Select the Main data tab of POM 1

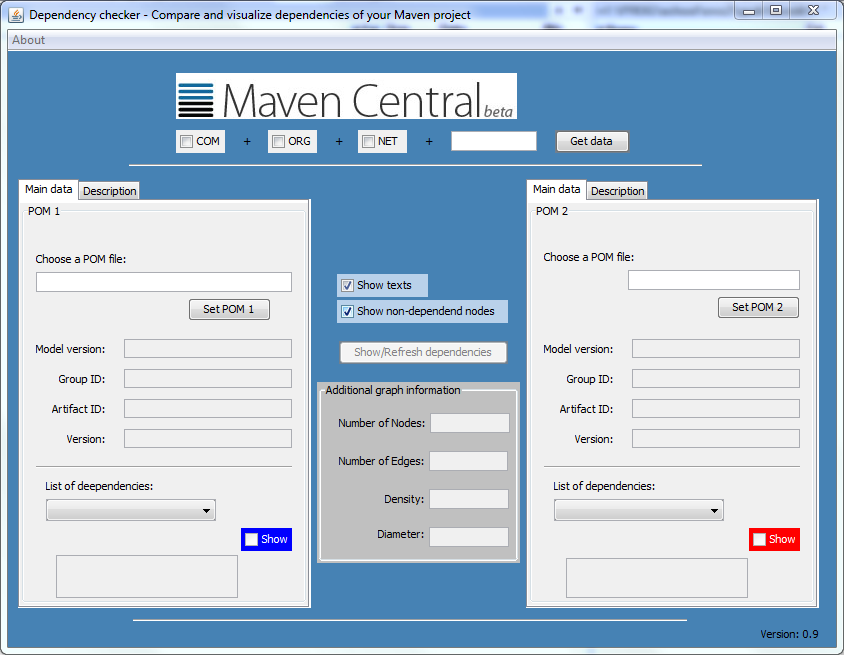pos(48,189)
